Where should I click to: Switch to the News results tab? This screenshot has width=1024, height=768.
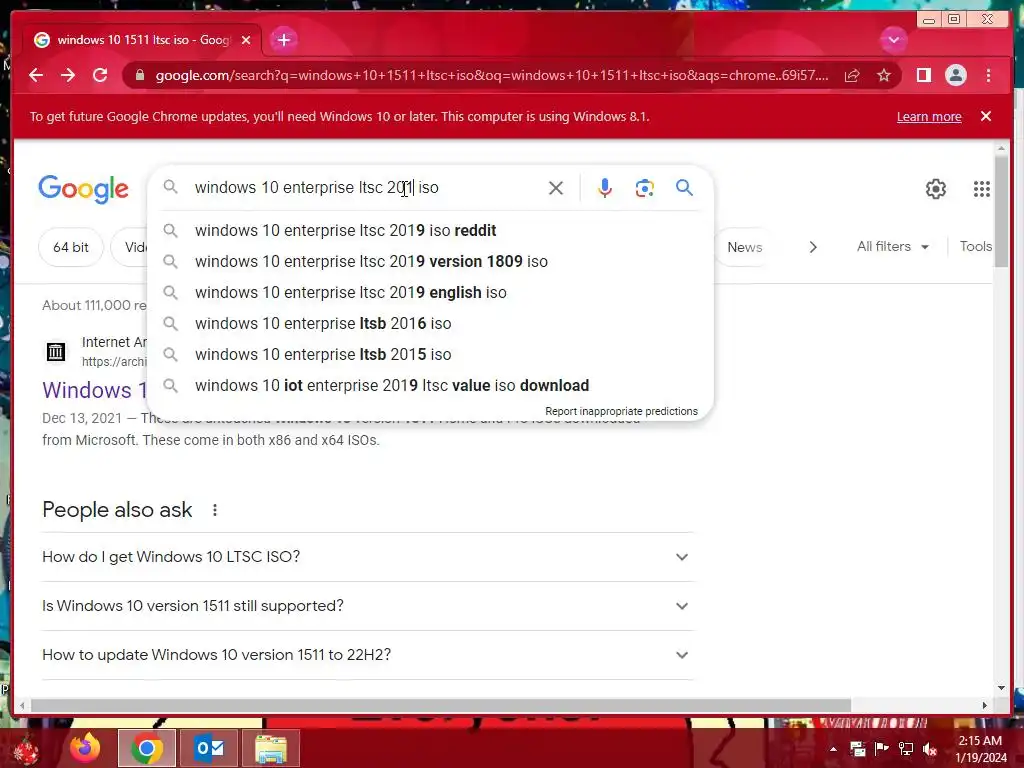coord(744,248)
